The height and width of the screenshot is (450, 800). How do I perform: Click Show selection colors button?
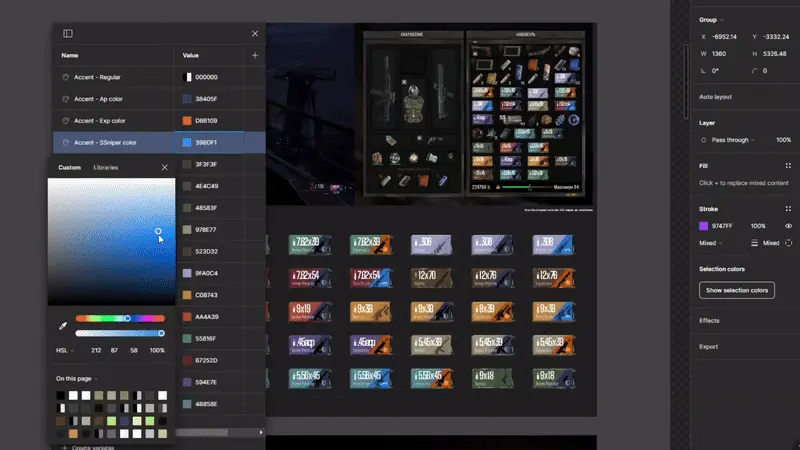pyautogui.click(x=736, y=290)
